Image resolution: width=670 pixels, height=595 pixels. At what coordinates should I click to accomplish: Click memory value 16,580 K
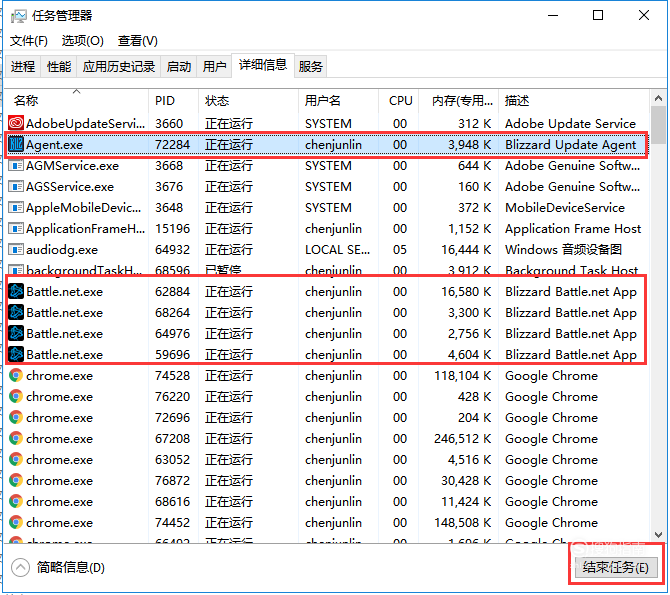466,291
